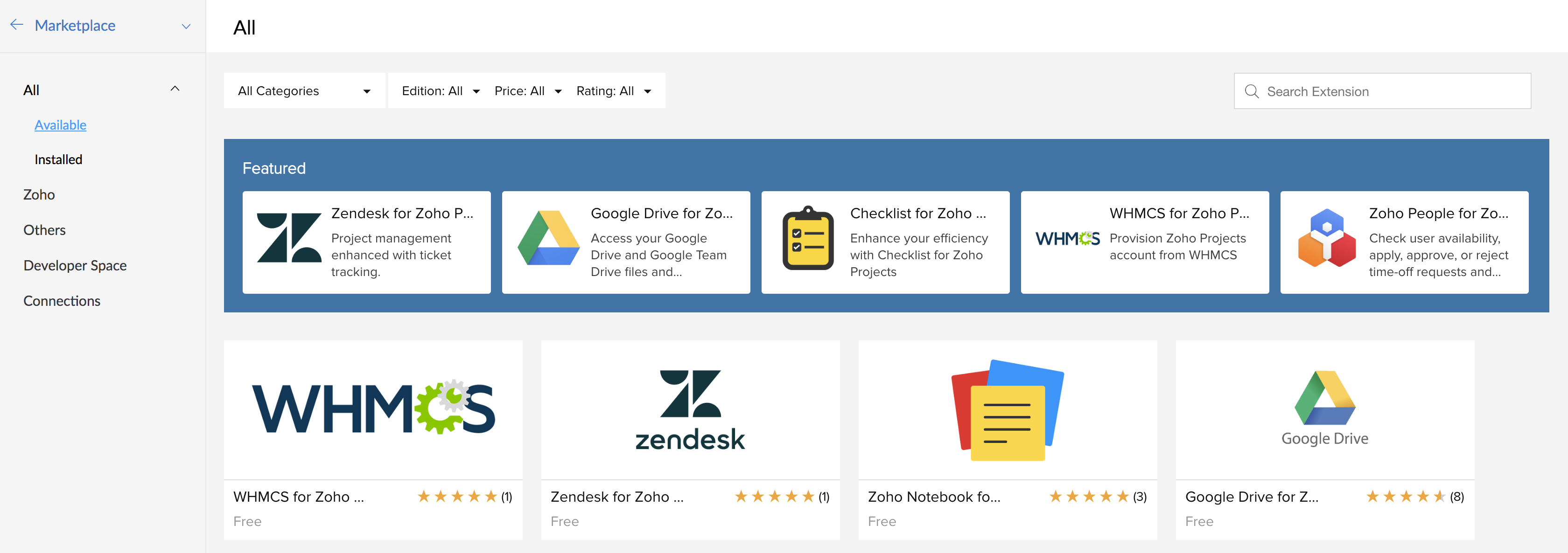Click 'Check user availability' featured description

click(x=1438, y=255)
